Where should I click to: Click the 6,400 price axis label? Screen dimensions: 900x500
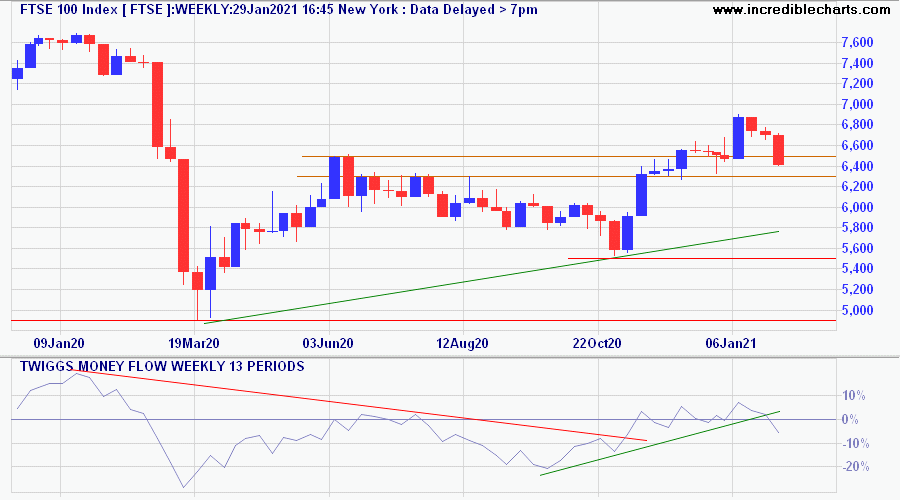[857, 166]
